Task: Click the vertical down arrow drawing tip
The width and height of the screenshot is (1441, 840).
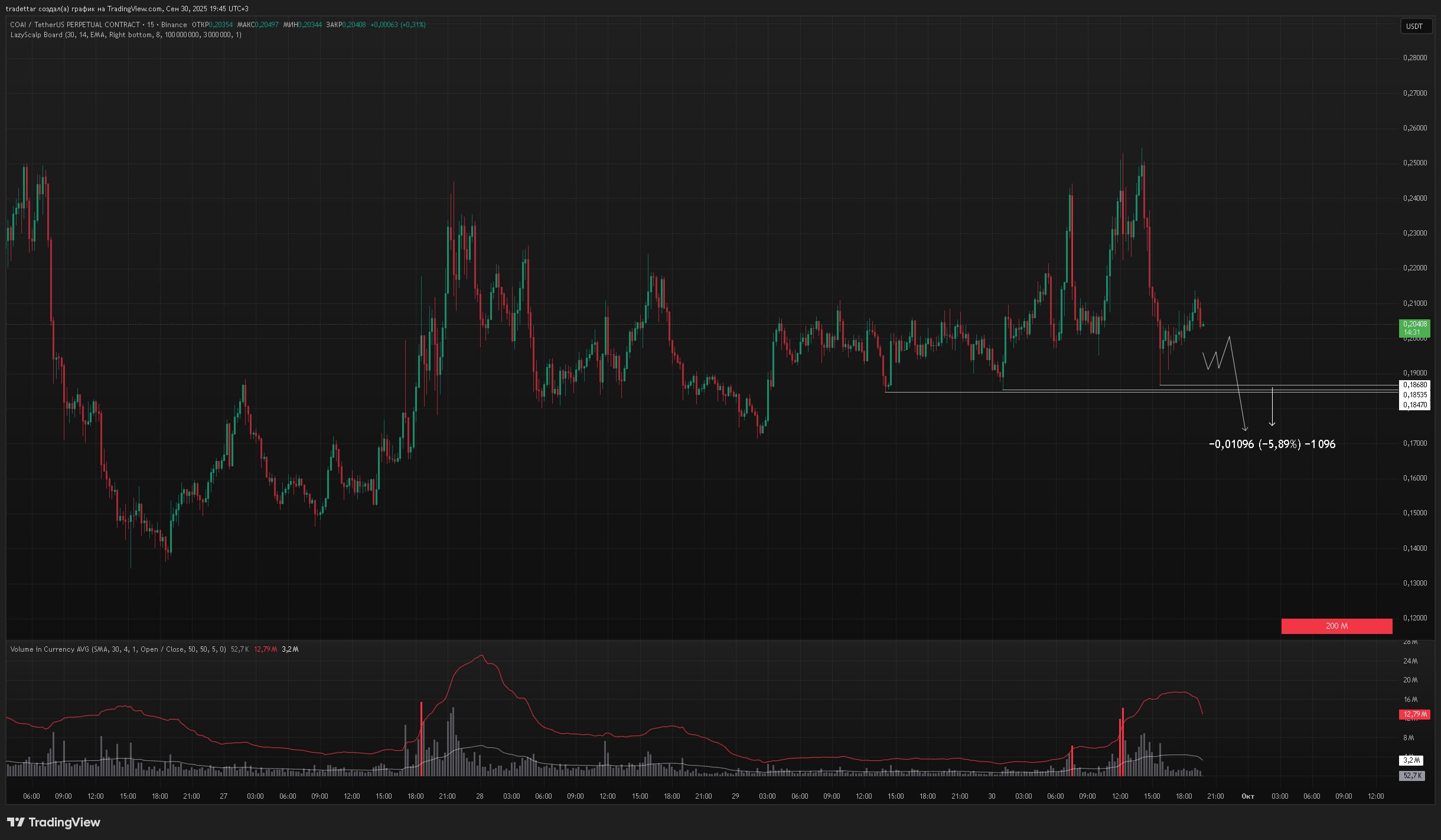Action: (x=1272, y=424)
